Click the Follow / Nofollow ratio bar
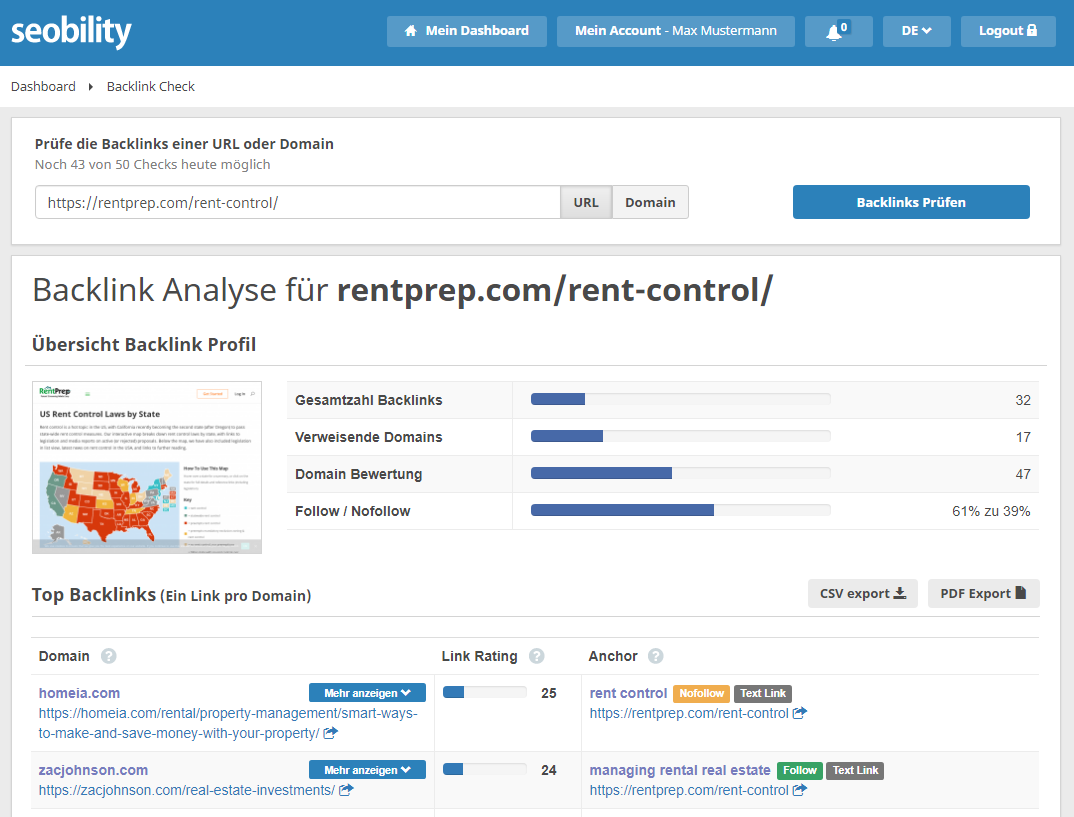1074x817 pixels. 680,510
